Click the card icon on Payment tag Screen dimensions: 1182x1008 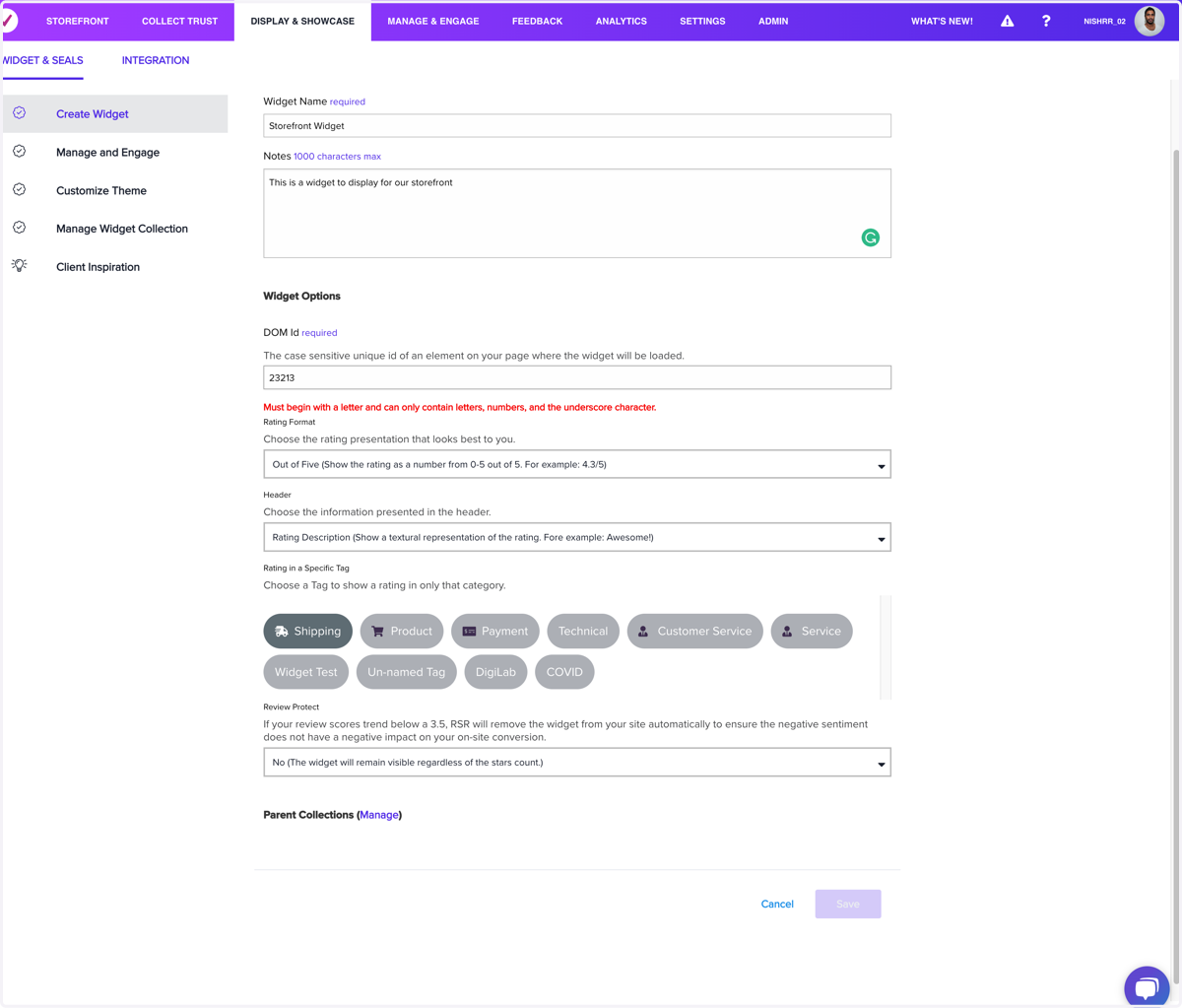pos(469,632)
